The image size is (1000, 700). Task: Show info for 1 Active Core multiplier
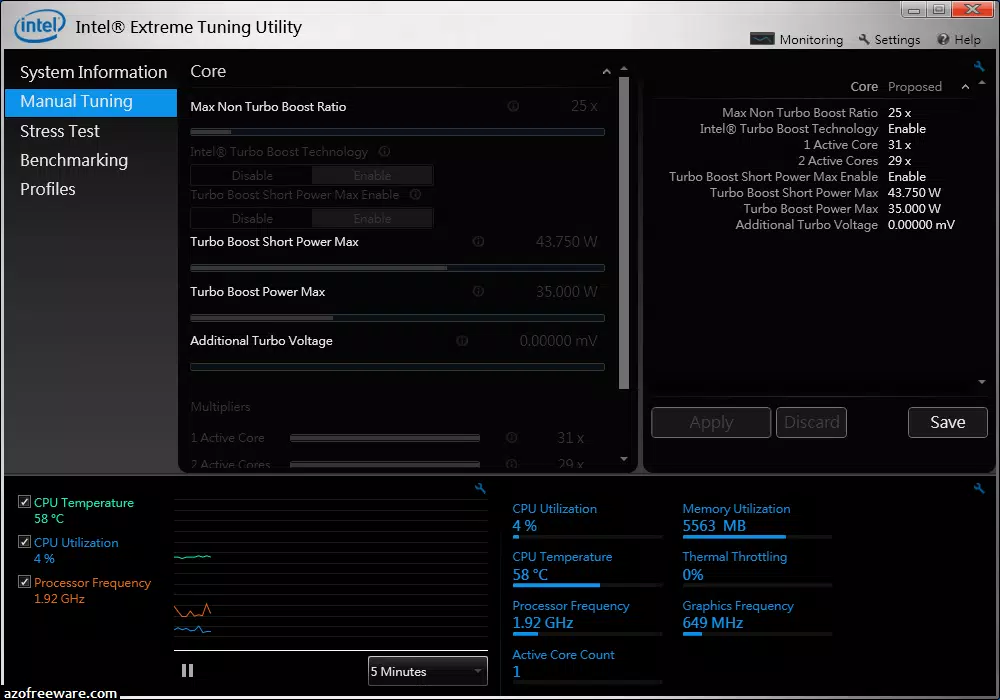coord(511,438)
